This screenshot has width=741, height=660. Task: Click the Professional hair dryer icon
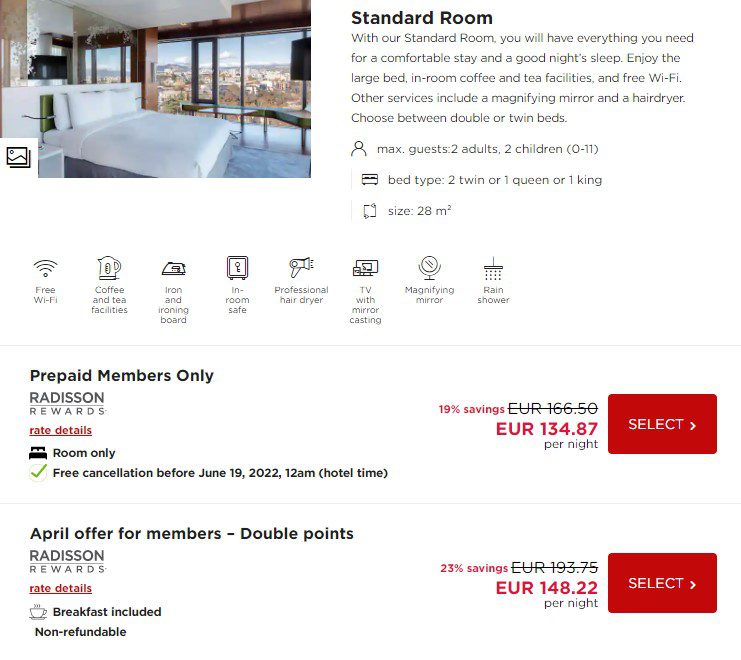click(x=302, y=267)
